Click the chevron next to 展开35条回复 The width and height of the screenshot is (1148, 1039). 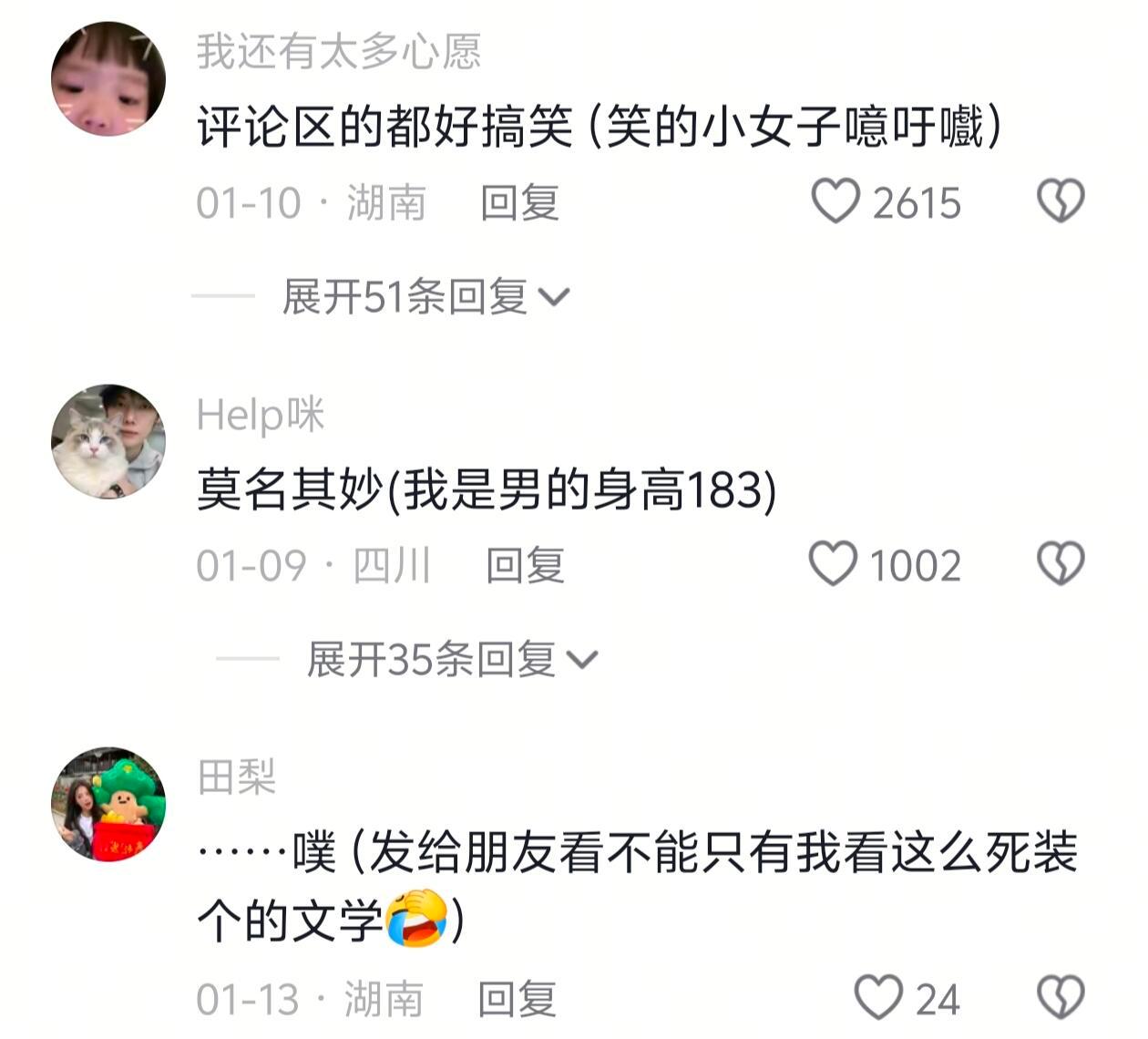582,660
